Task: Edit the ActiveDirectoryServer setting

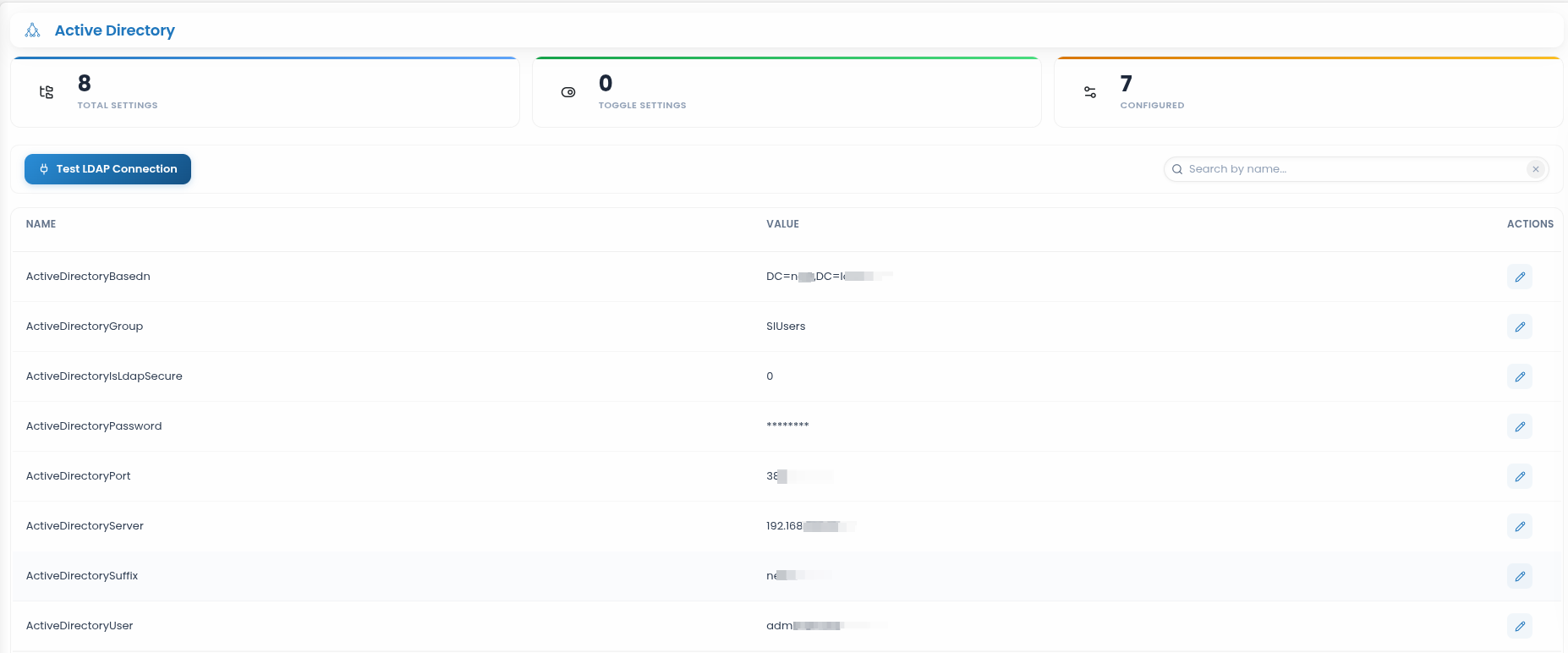Action: [1519, 526]
